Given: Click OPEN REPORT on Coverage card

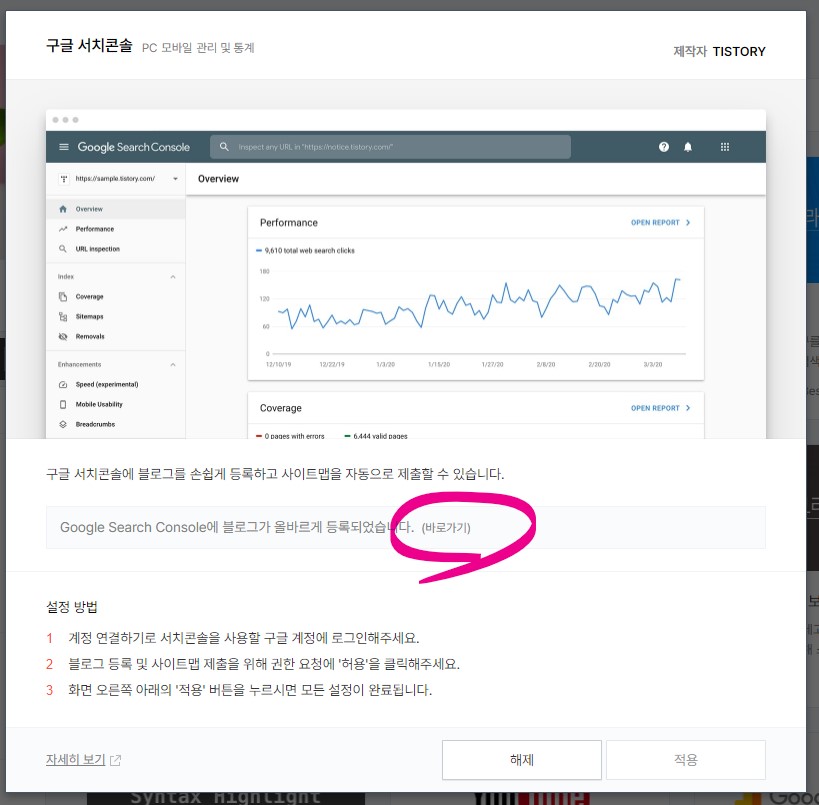Looking at the screenshot, I should (x=660, y=408).
